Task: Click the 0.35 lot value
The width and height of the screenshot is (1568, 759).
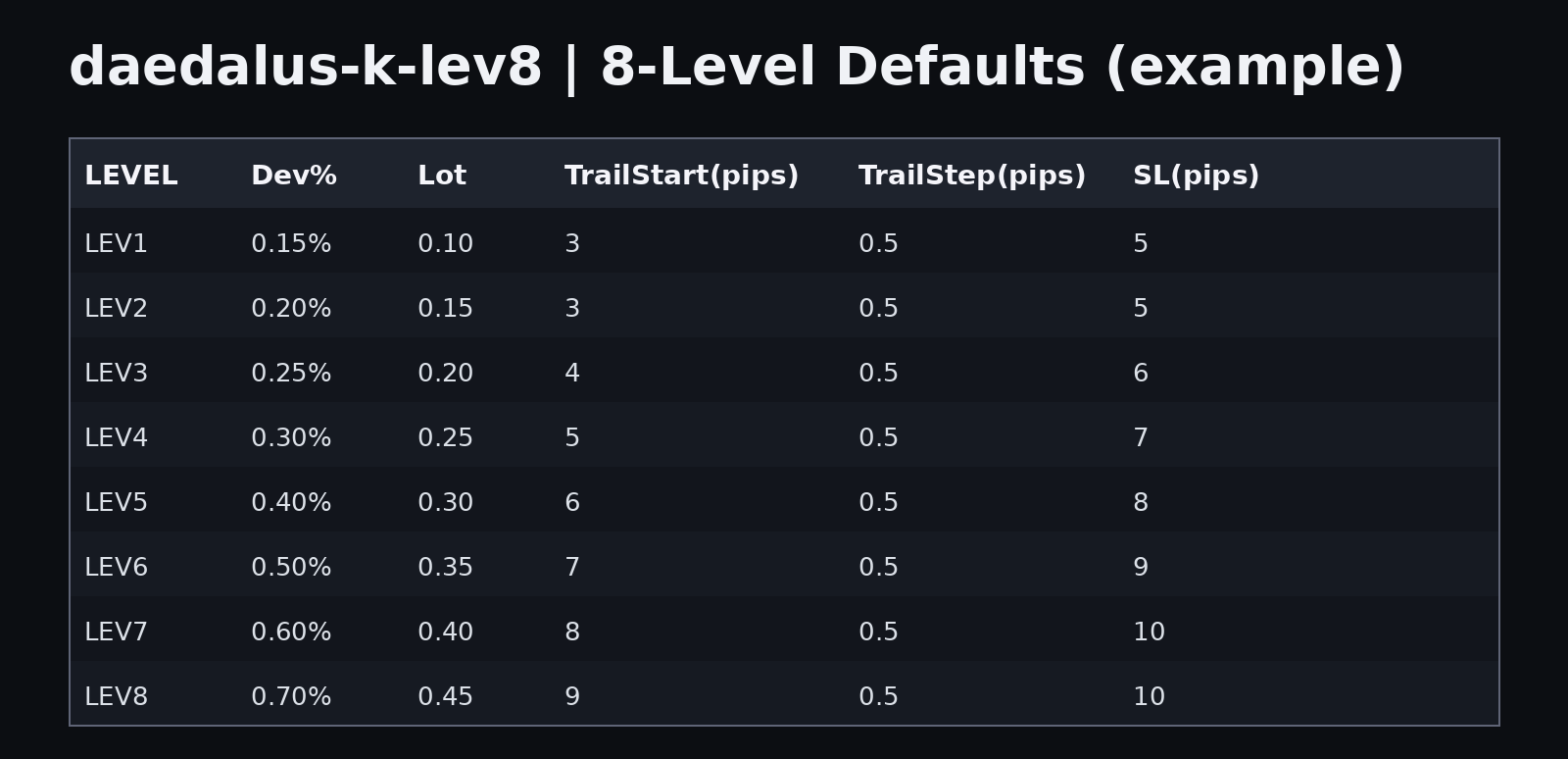Action: tap(445, 568)
